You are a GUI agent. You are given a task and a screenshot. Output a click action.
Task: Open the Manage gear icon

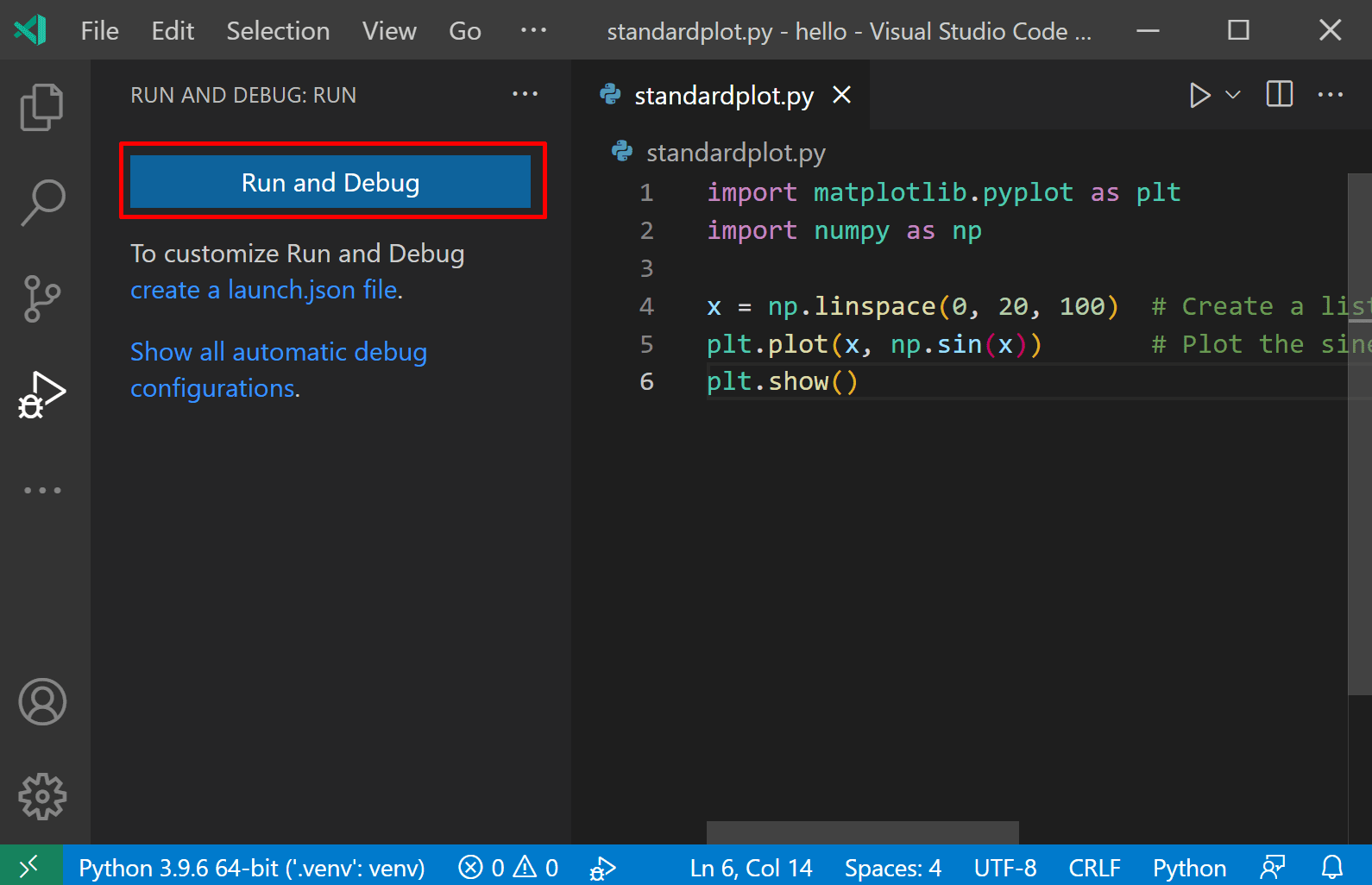click(41, 795)
